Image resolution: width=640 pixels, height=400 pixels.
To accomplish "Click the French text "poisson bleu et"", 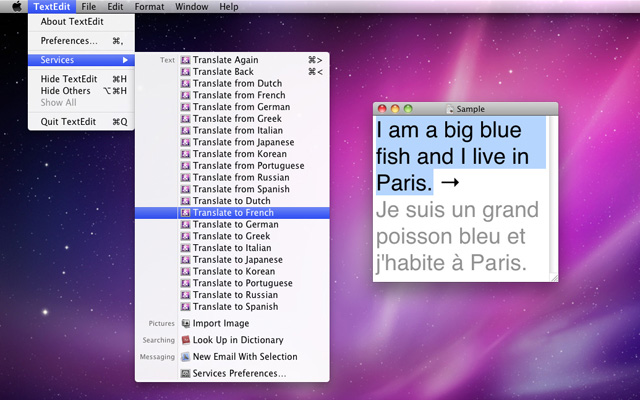I will tap(451, 237).
